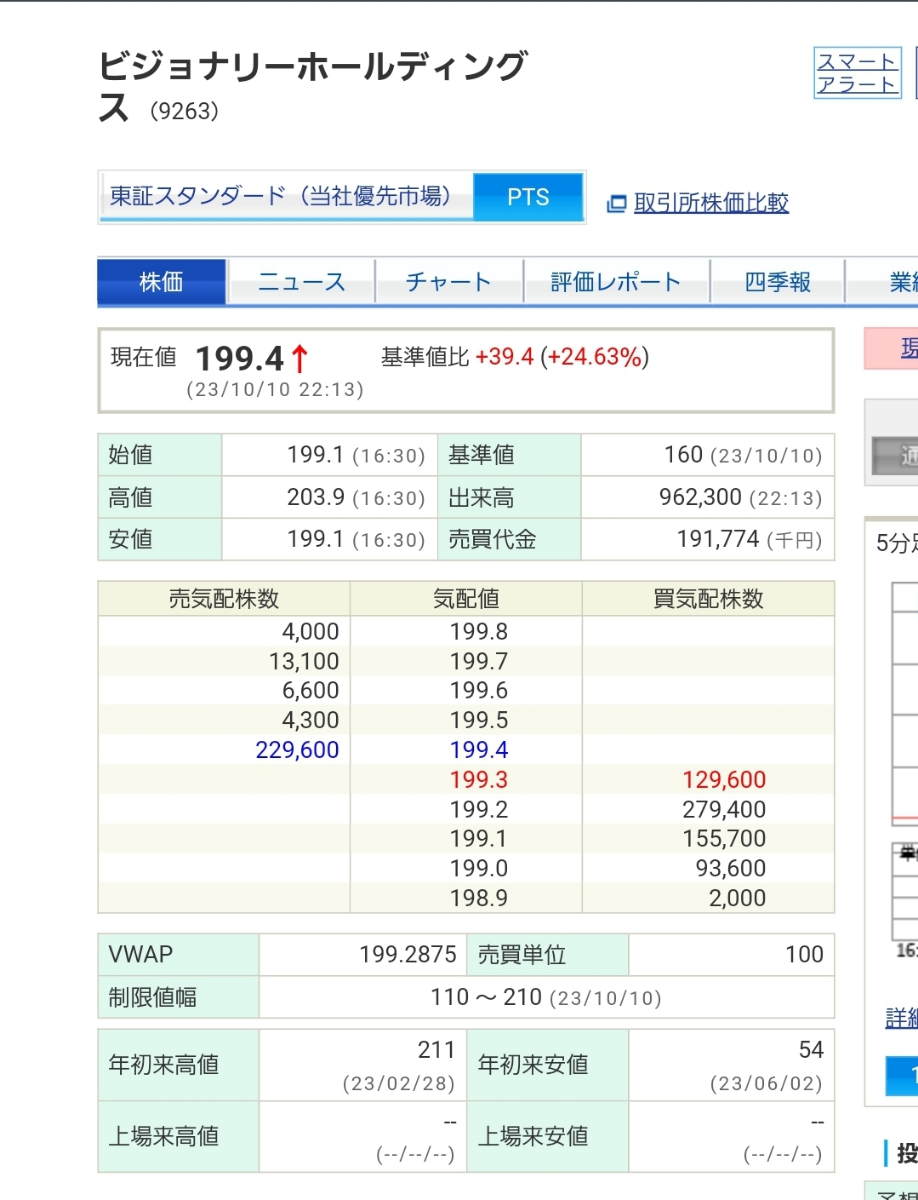Viewport: 918px width, 1200px height.
Task: Open the スマートアラート button
Action: point(857,73)
